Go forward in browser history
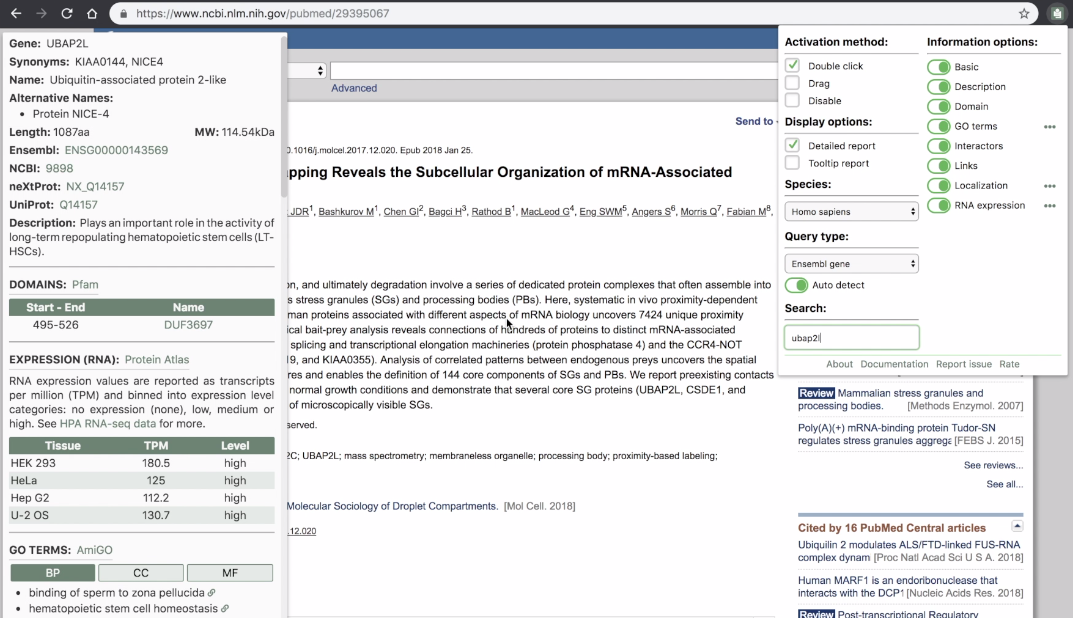The height and width of the screenshot is (618, 1073). 41,14
